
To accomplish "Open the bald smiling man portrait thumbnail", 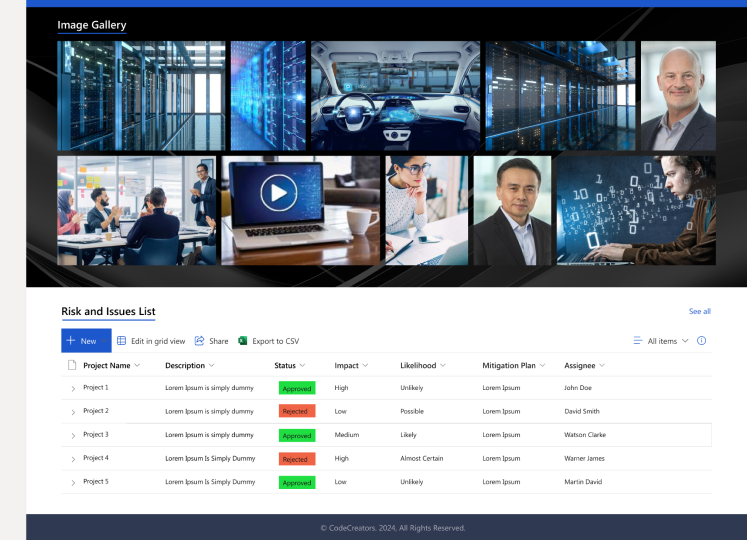I will 678,96.
